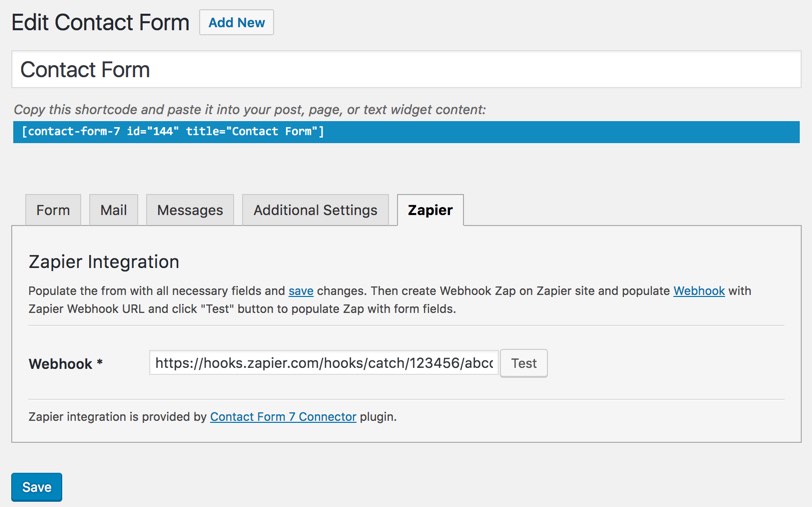Follow the "save" link in the description

[x=301, y=291]
